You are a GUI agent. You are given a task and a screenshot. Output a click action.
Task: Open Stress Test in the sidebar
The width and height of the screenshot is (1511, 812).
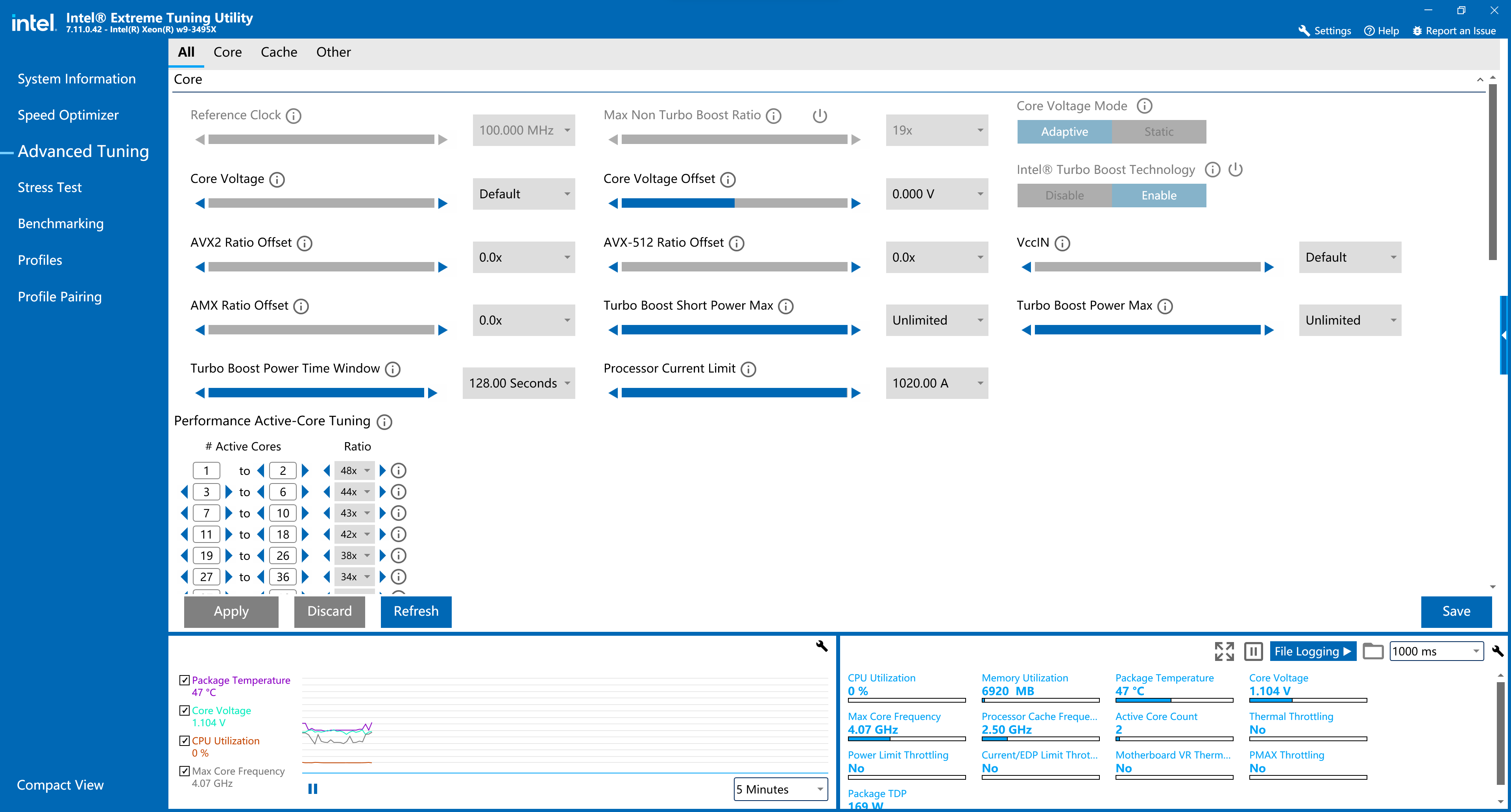(x=50, y=188)
